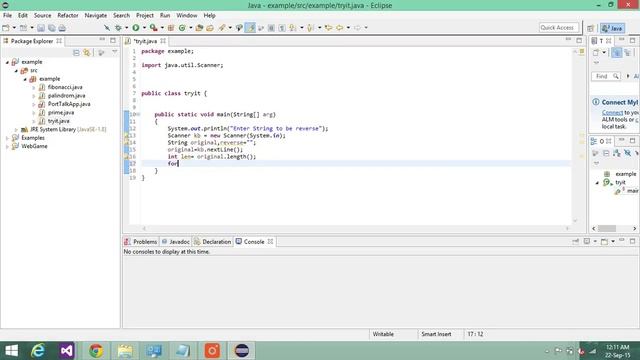Click the New file toolbar icon
Screen dimensions: 640x360
coord(6,28)
